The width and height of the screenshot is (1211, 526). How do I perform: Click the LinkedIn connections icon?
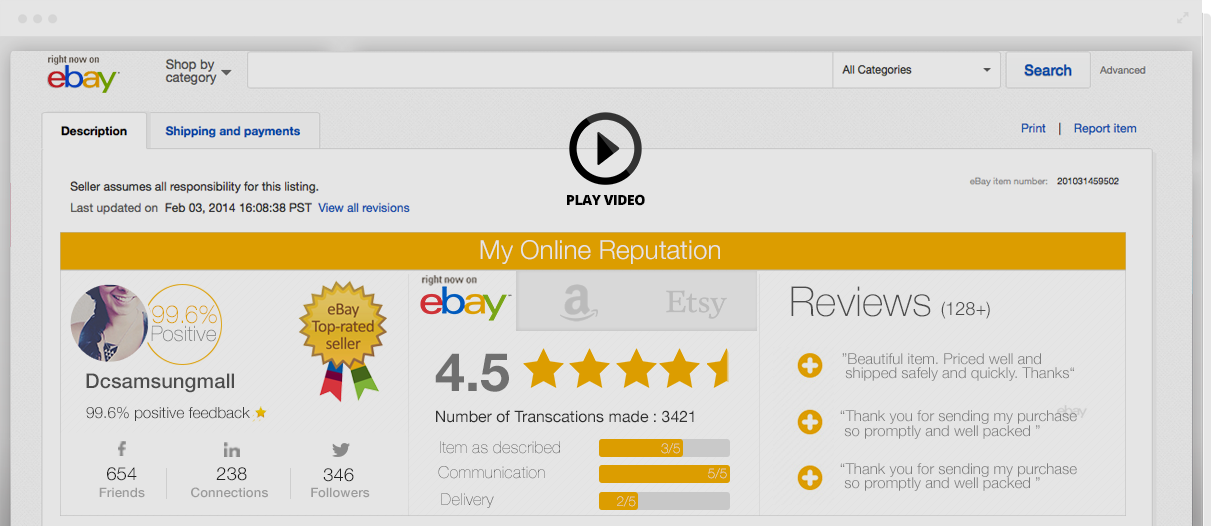coord(231,450)
